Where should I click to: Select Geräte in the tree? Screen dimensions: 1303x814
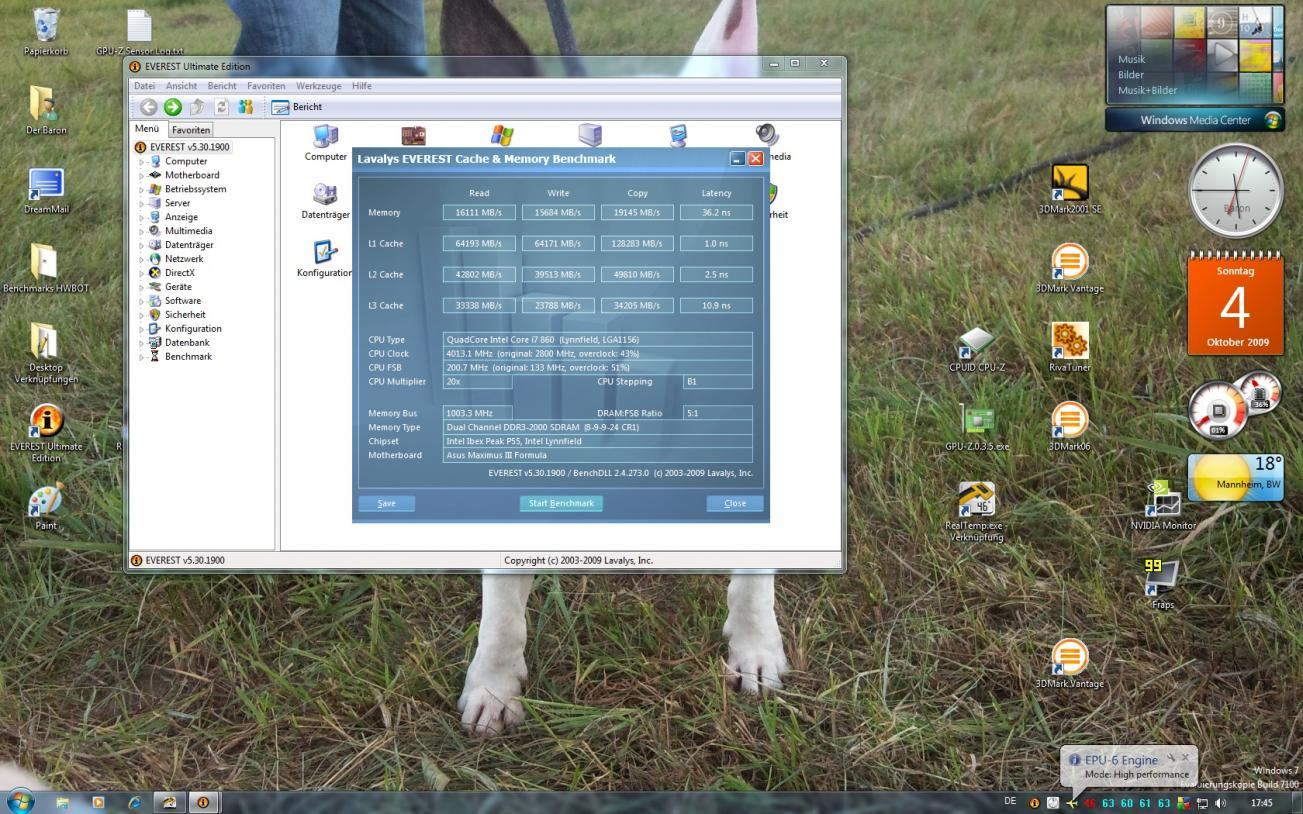178,287
